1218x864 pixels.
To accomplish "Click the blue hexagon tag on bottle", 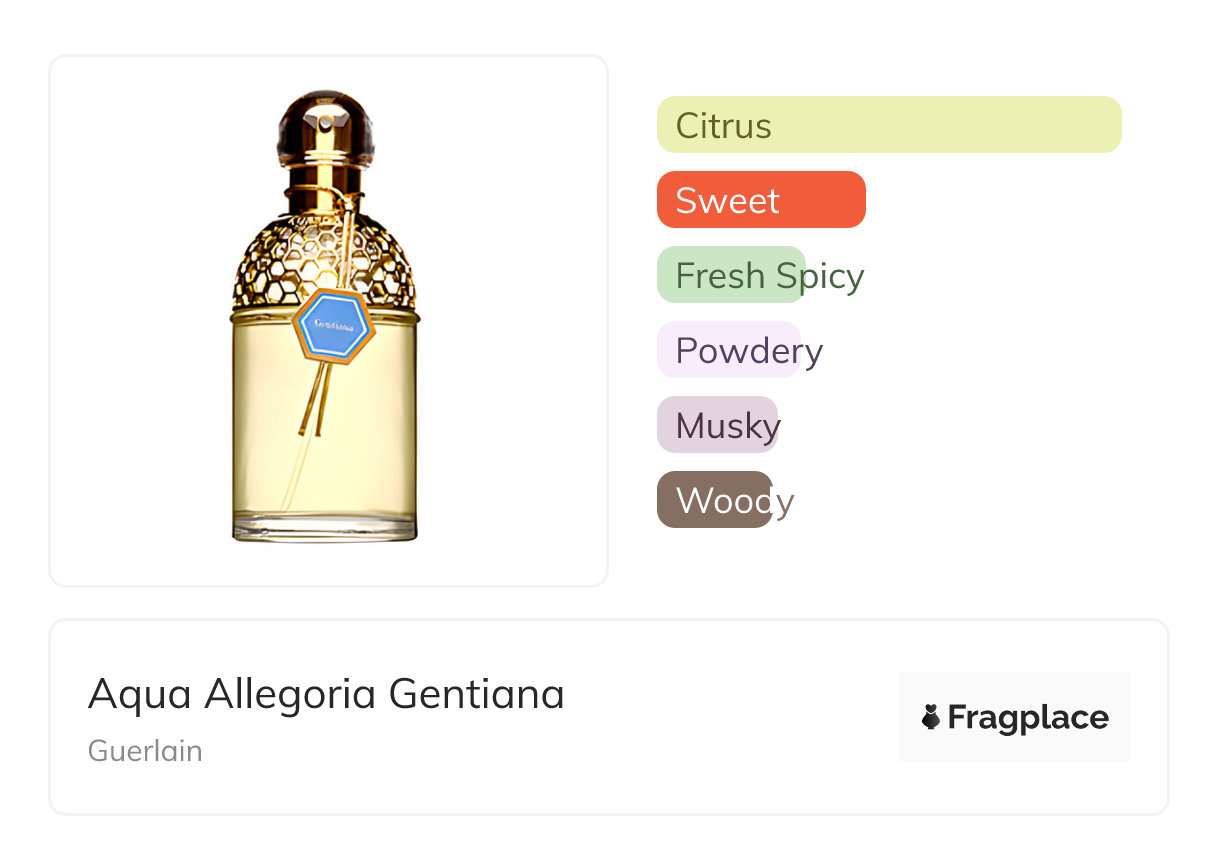I will 334,325.
